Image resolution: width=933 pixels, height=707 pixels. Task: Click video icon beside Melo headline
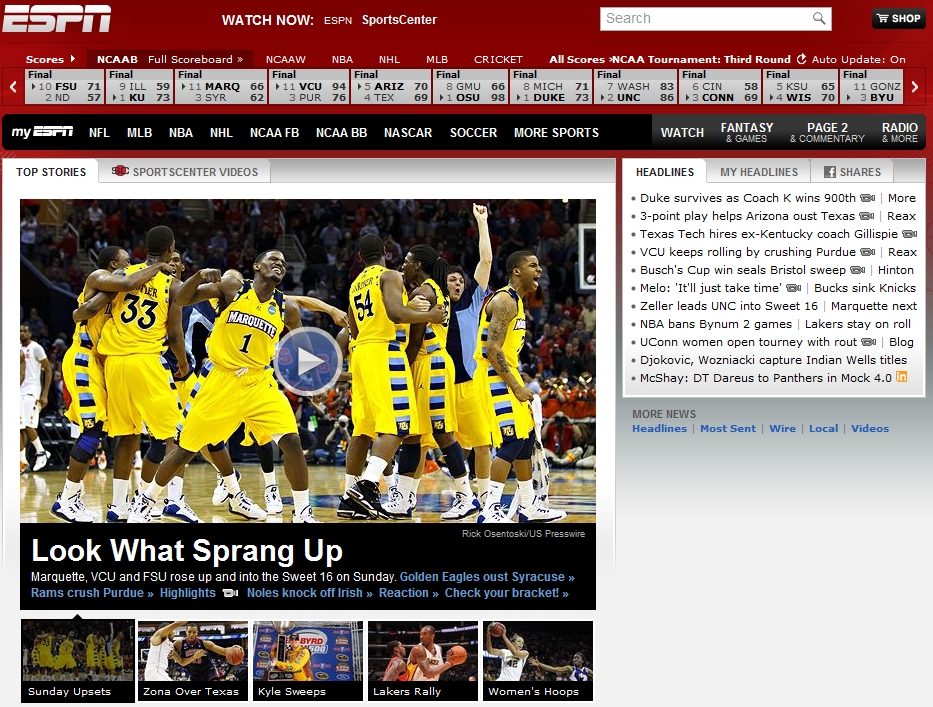tap(794, 288)
